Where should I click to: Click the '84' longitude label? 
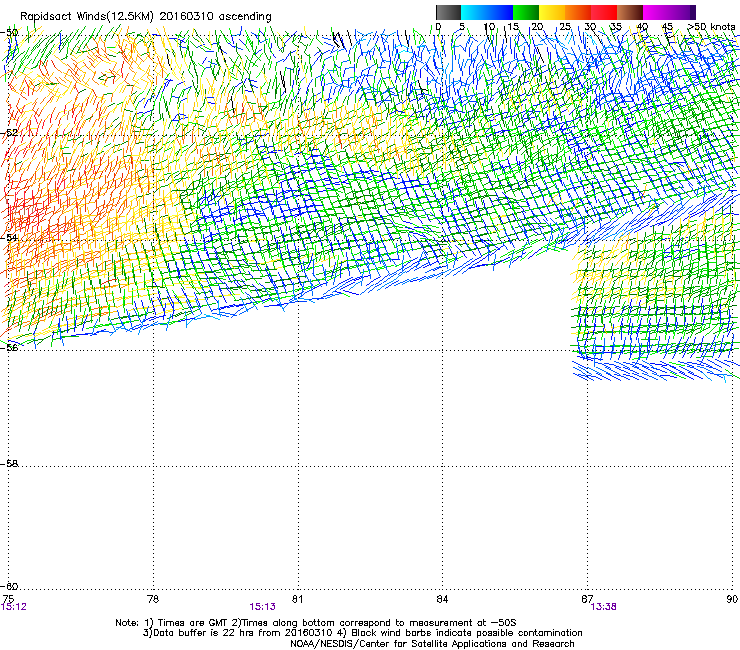(x=442, y=599)
